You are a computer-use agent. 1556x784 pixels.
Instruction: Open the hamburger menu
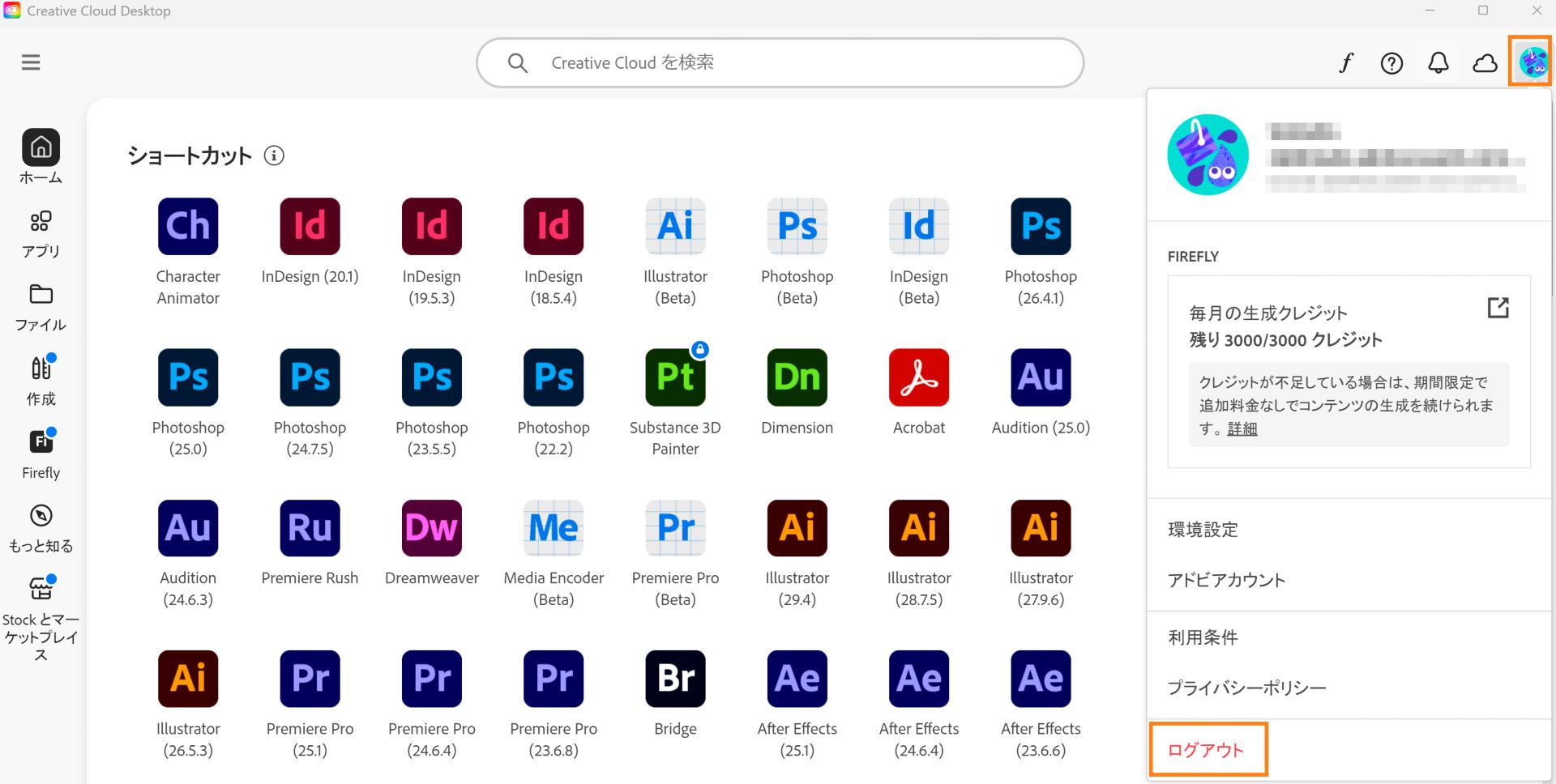coord(31,62)
